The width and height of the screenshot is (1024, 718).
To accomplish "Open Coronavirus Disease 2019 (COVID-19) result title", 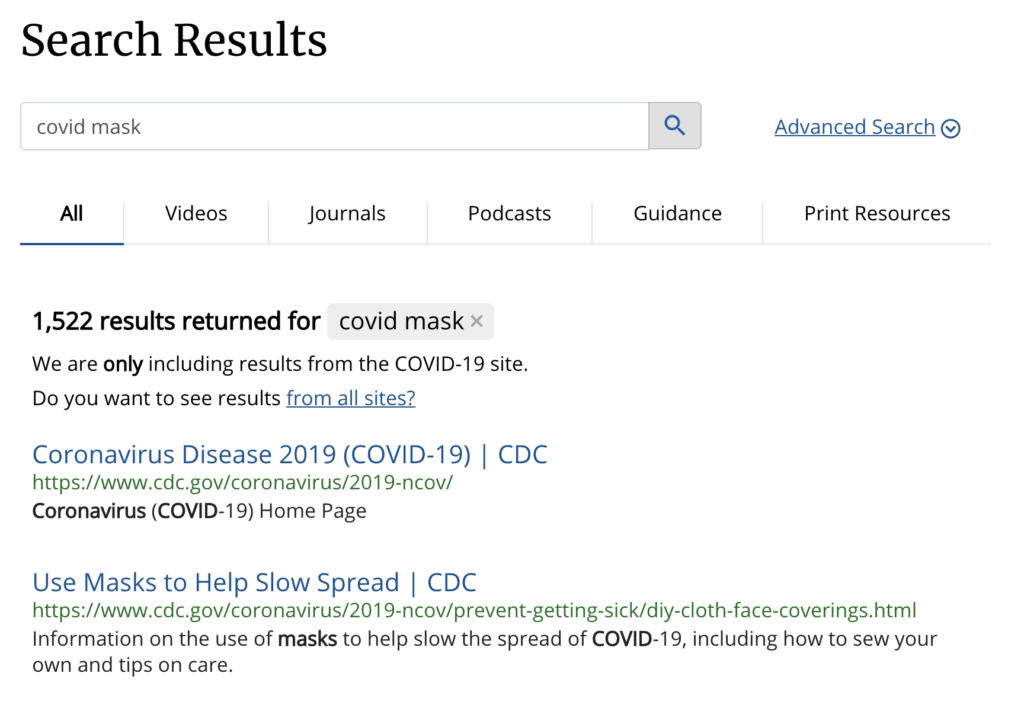I will click(x=290, y=454).
